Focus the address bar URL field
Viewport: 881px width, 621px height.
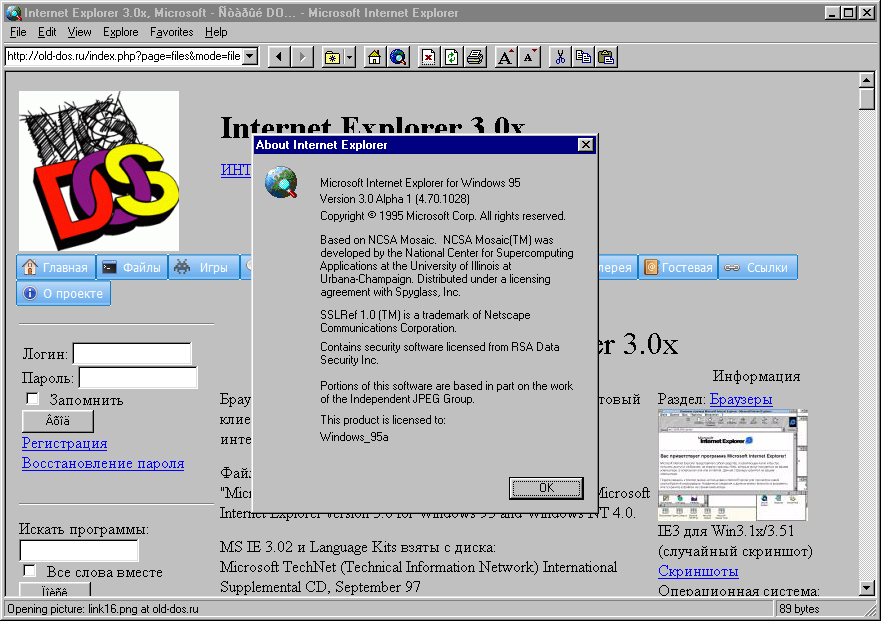click(x=124, y=56)
